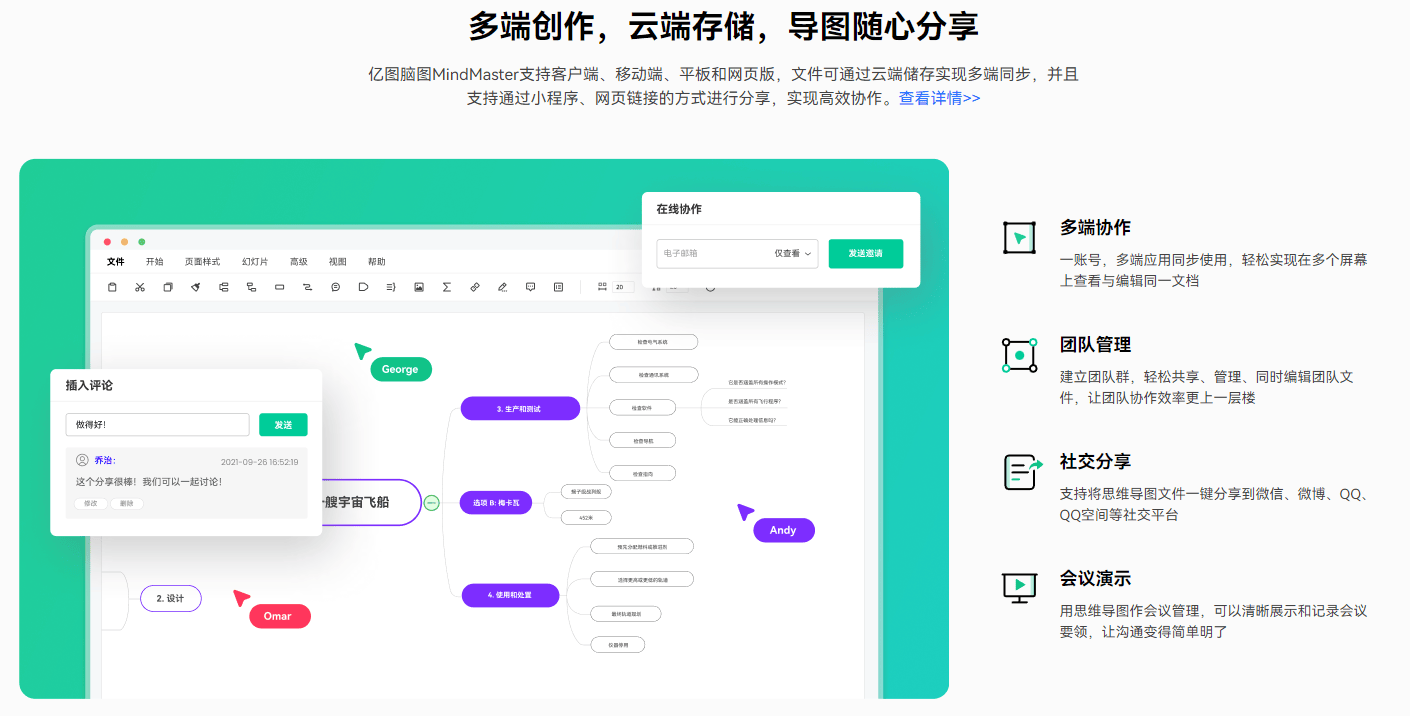Open the 开始 menu

(154, 261)
